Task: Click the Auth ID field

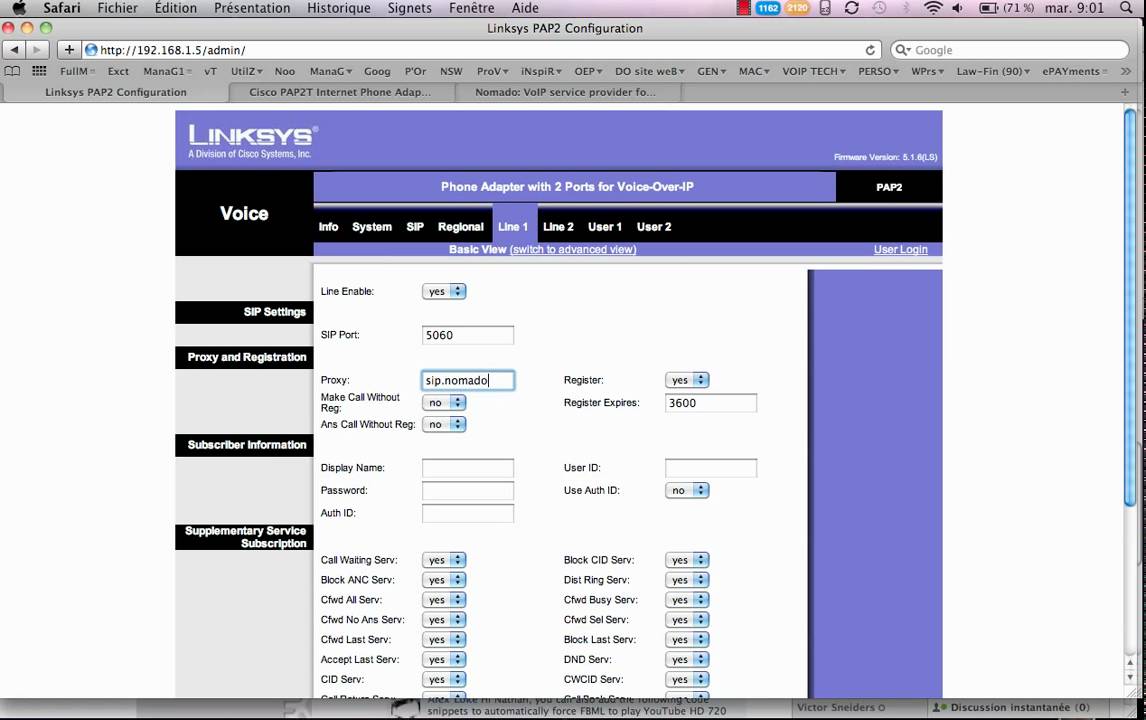Action: click(468, 513)
